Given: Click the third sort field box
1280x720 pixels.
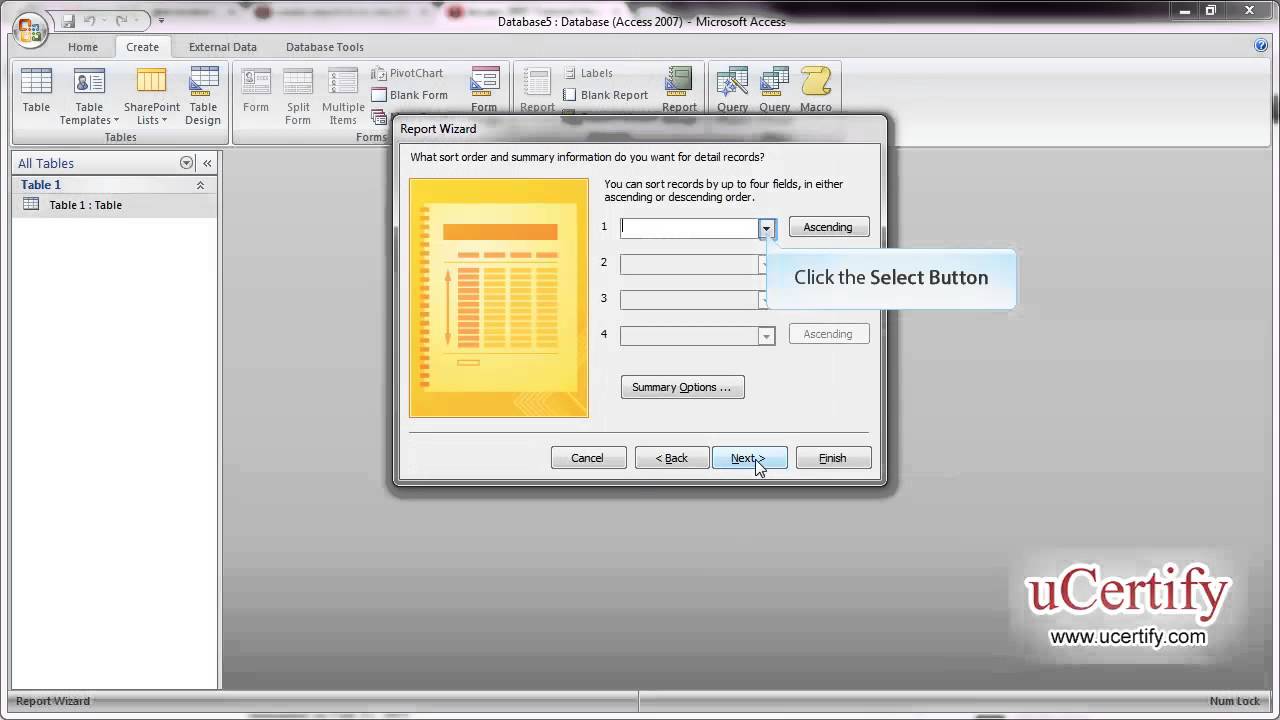Looking at the screenshot, I should coord(689,300).
